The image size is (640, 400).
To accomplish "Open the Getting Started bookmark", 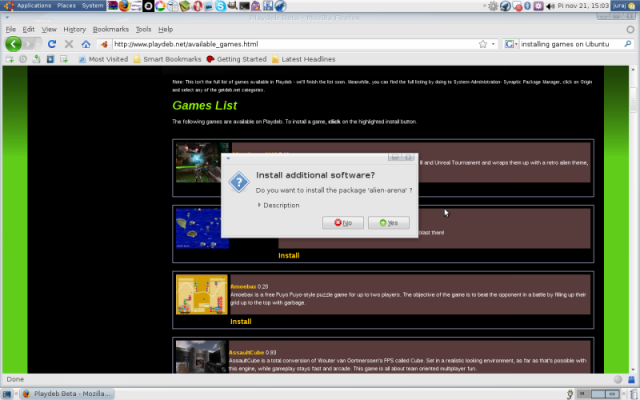I will pos(237,59).
